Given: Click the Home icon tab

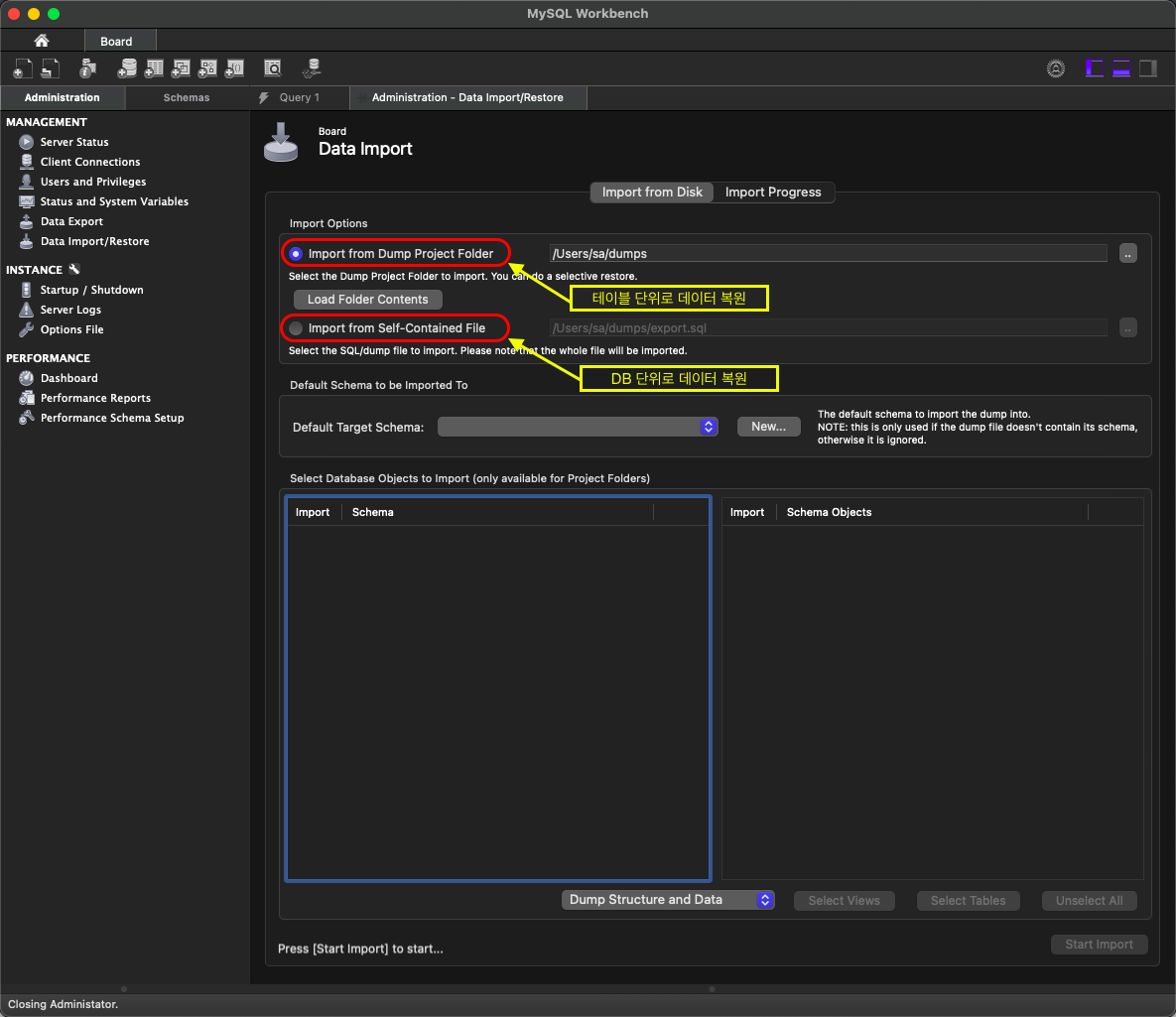Looking at the screenshot, I should [42, 41].
